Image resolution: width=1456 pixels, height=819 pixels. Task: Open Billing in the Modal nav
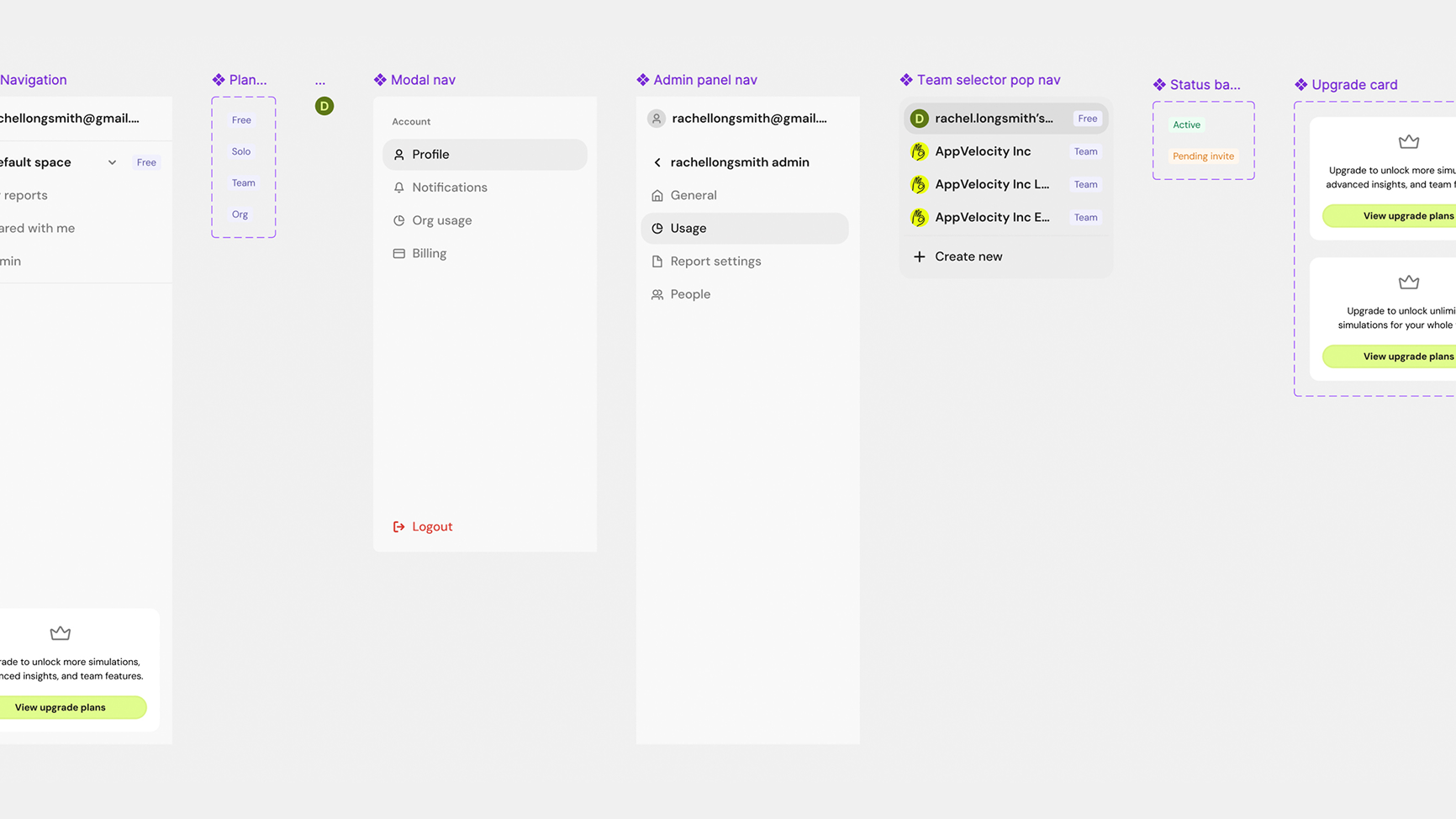(x=485, y=253)
